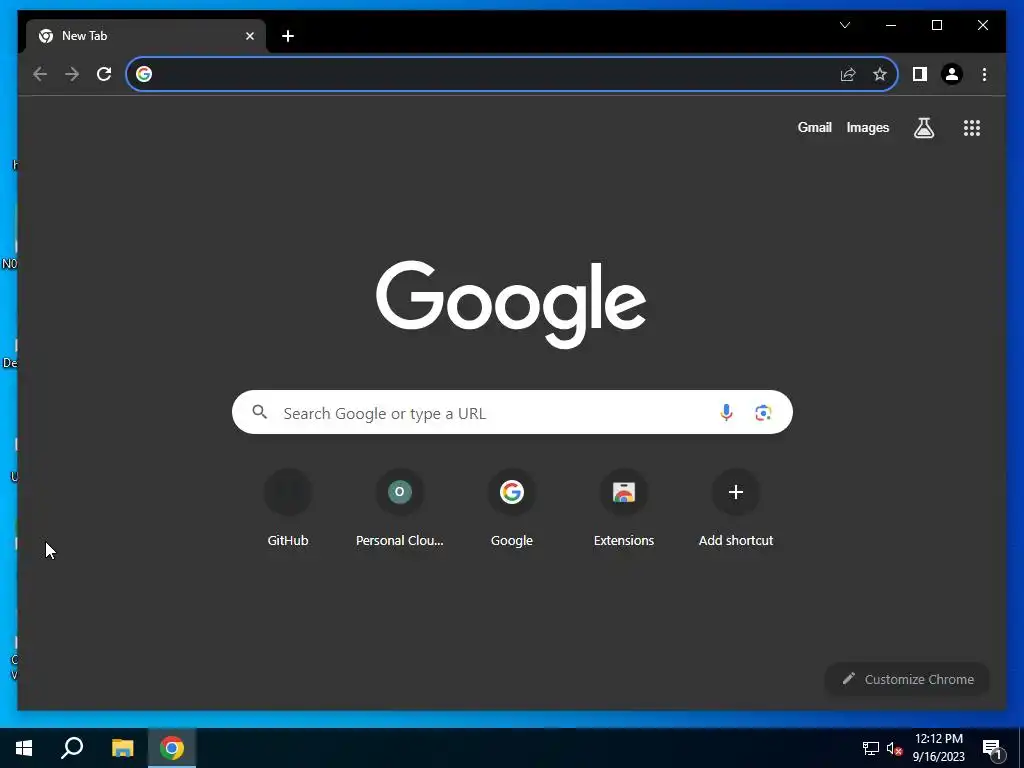Select the New Tab tab
This screenshot has width=1024, height=768.
point(145,36)
